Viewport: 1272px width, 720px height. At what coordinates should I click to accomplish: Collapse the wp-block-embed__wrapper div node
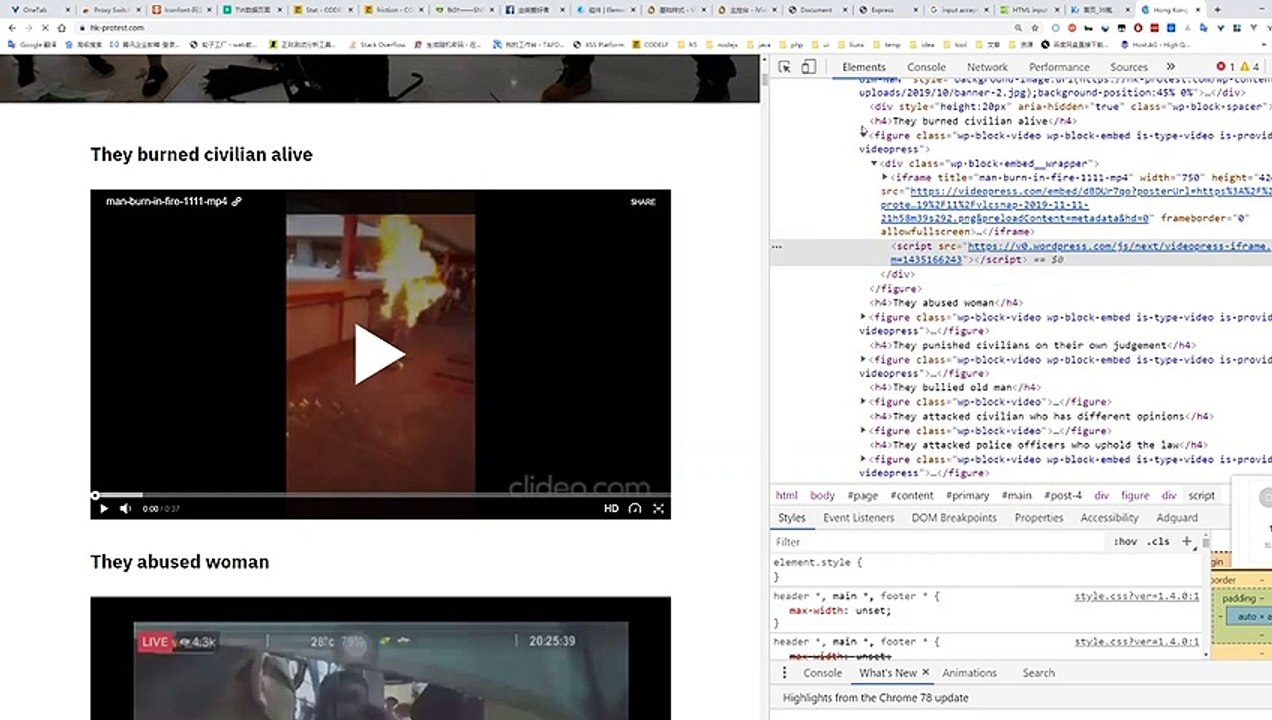tap(874, 163)
